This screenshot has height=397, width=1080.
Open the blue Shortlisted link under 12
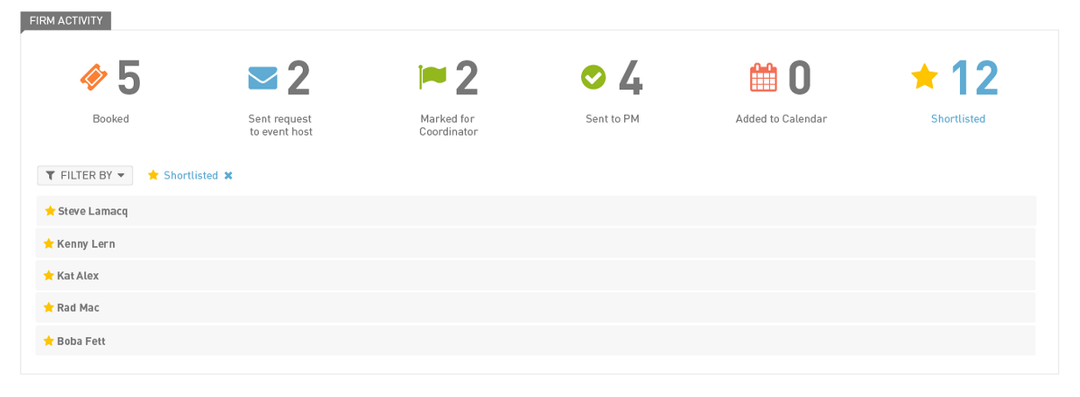pos(958,119)
